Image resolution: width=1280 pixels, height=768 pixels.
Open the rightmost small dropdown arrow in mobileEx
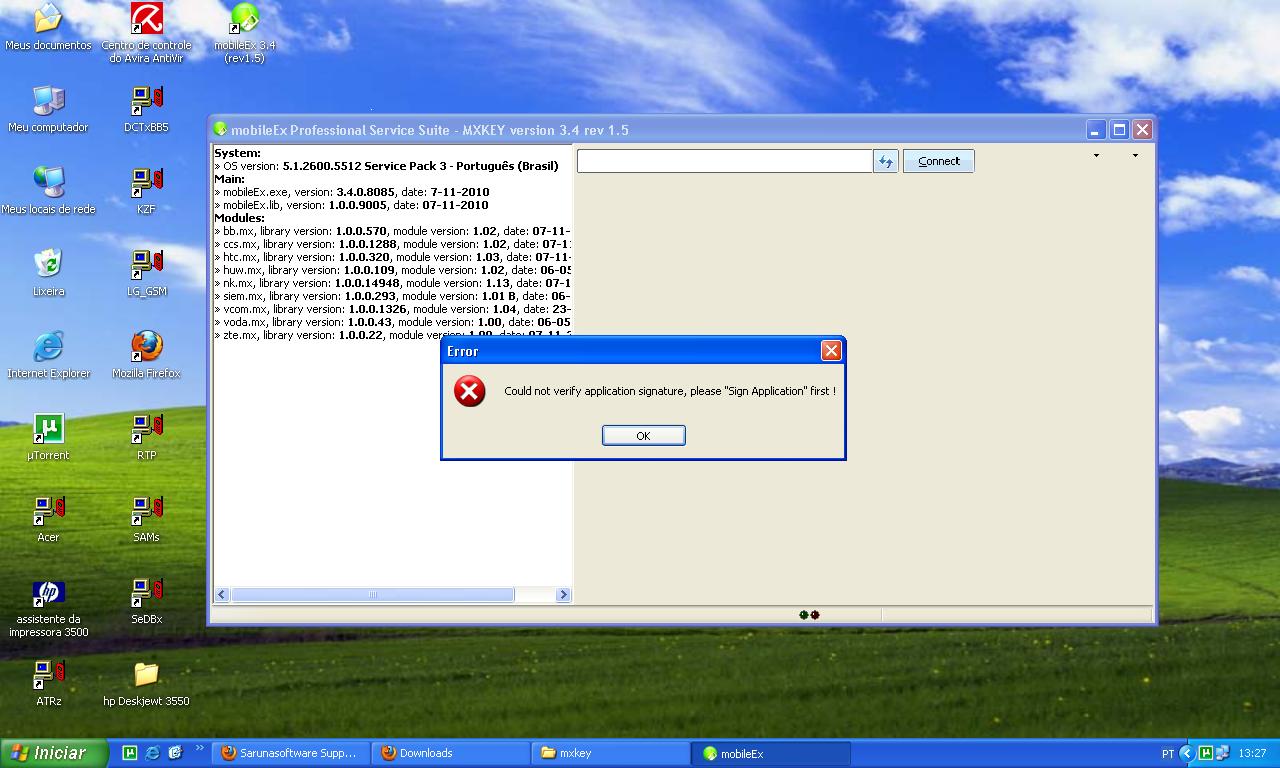coord(1135,156)
